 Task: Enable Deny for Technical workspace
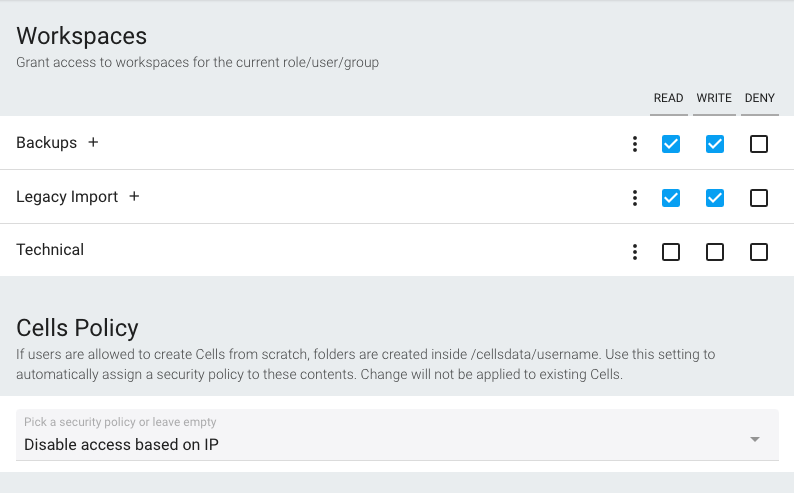pyautogui.click(x=759, y=252)
